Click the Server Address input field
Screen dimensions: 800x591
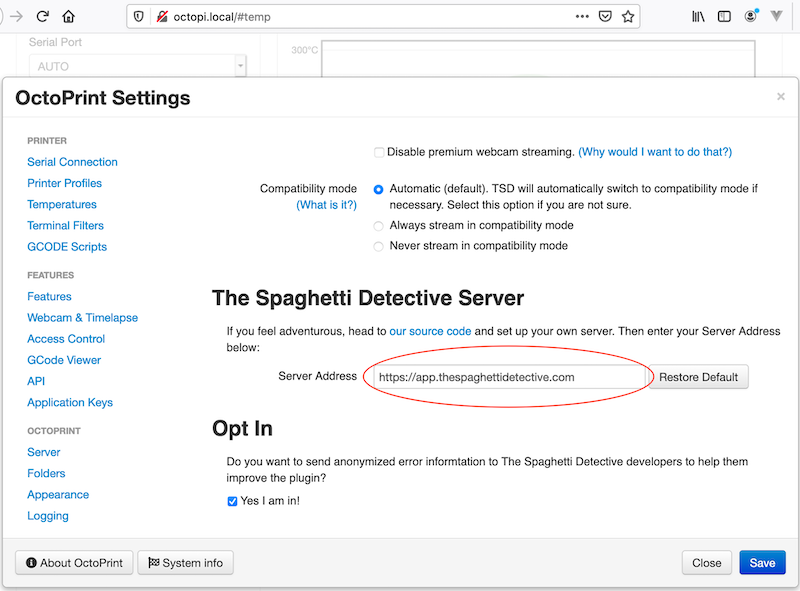pyautogui.click(x=508, y=377)
